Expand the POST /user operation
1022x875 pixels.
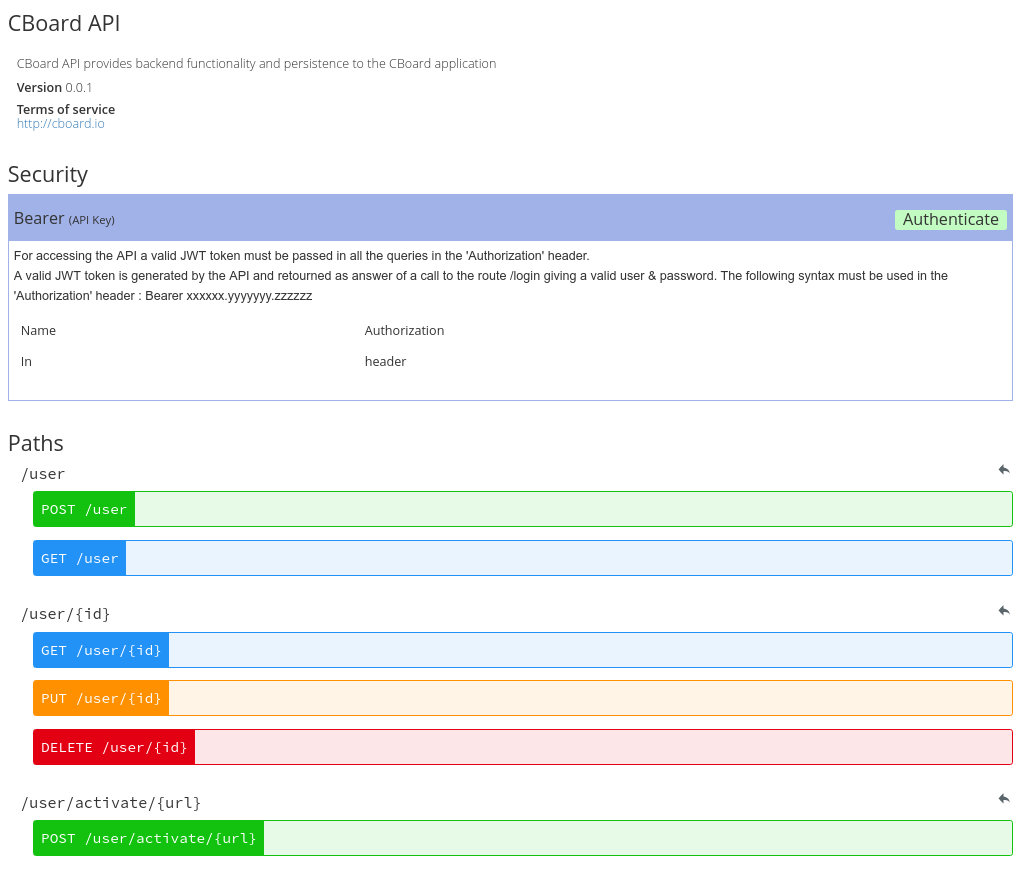pos(523,509)
